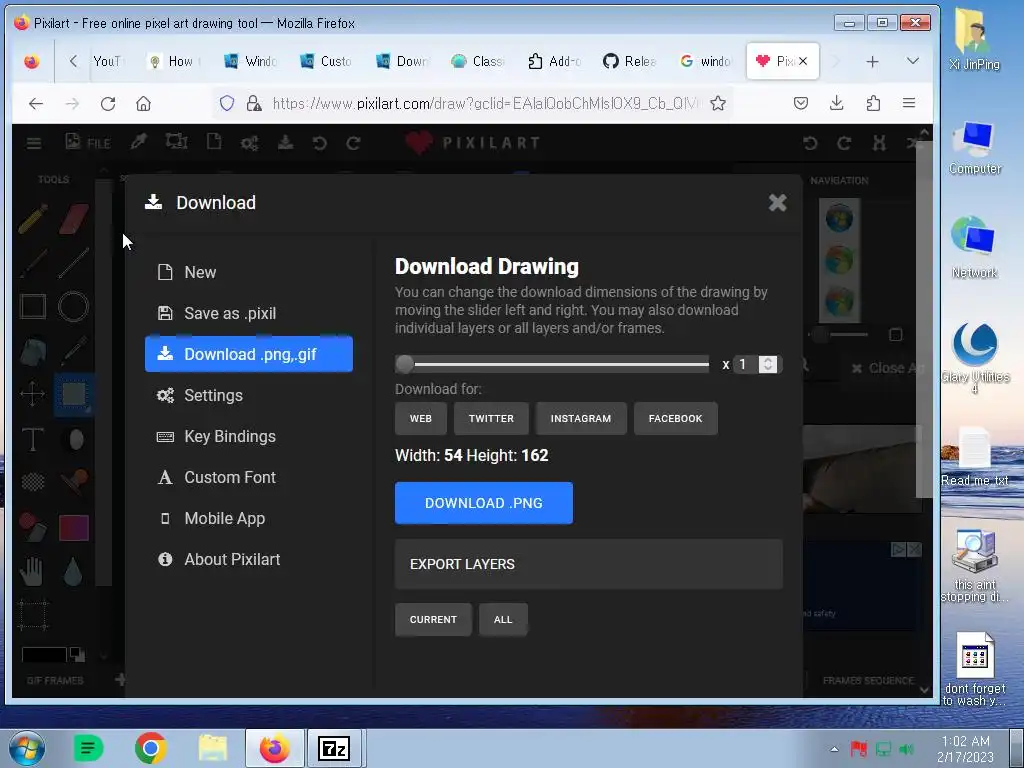Click the undo icon in the Pixilart top bar
The width and height of the screenshot is (1024, 768).
pos(319,142)
